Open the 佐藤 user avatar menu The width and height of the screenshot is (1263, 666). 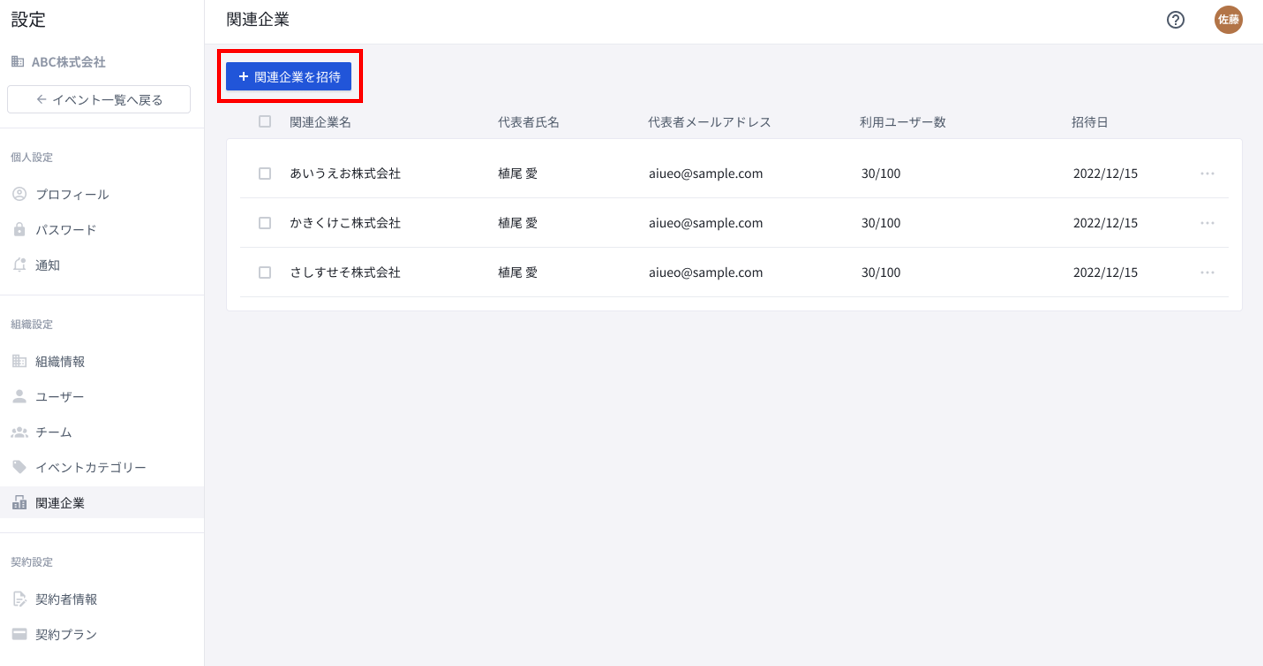[x=1228, y=20]
